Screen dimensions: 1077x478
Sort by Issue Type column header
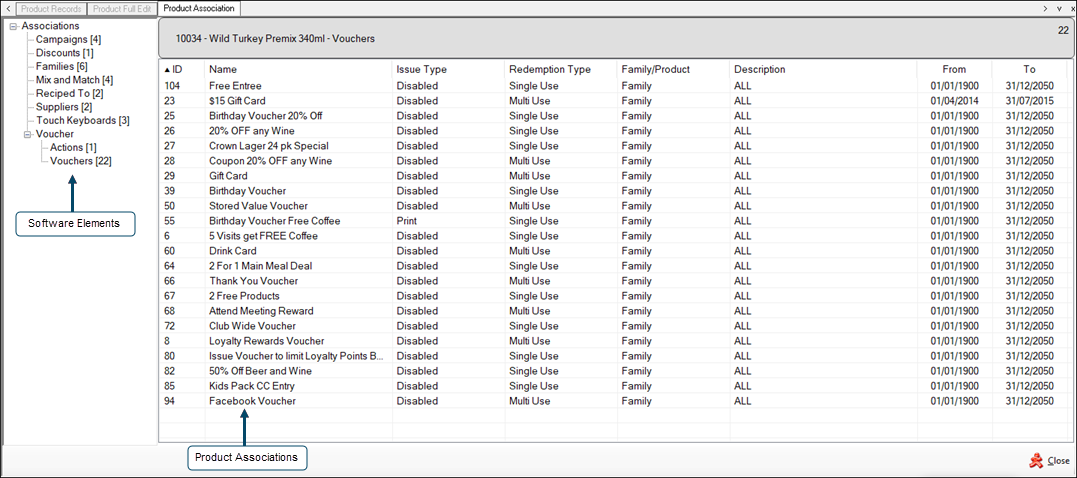click(x=448, y=69)
